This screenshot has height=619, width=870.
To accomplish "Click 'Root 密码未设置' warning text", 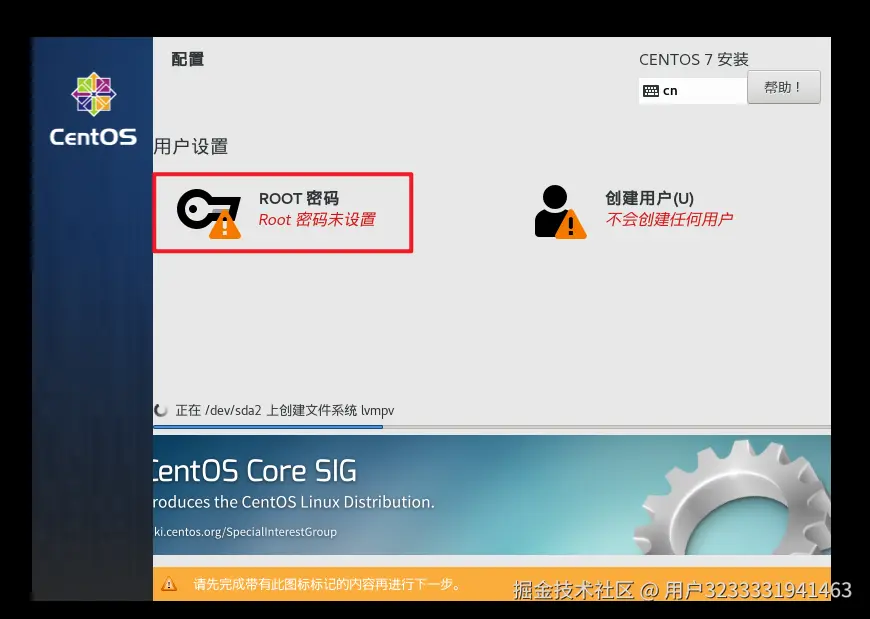I will point(317,220).
